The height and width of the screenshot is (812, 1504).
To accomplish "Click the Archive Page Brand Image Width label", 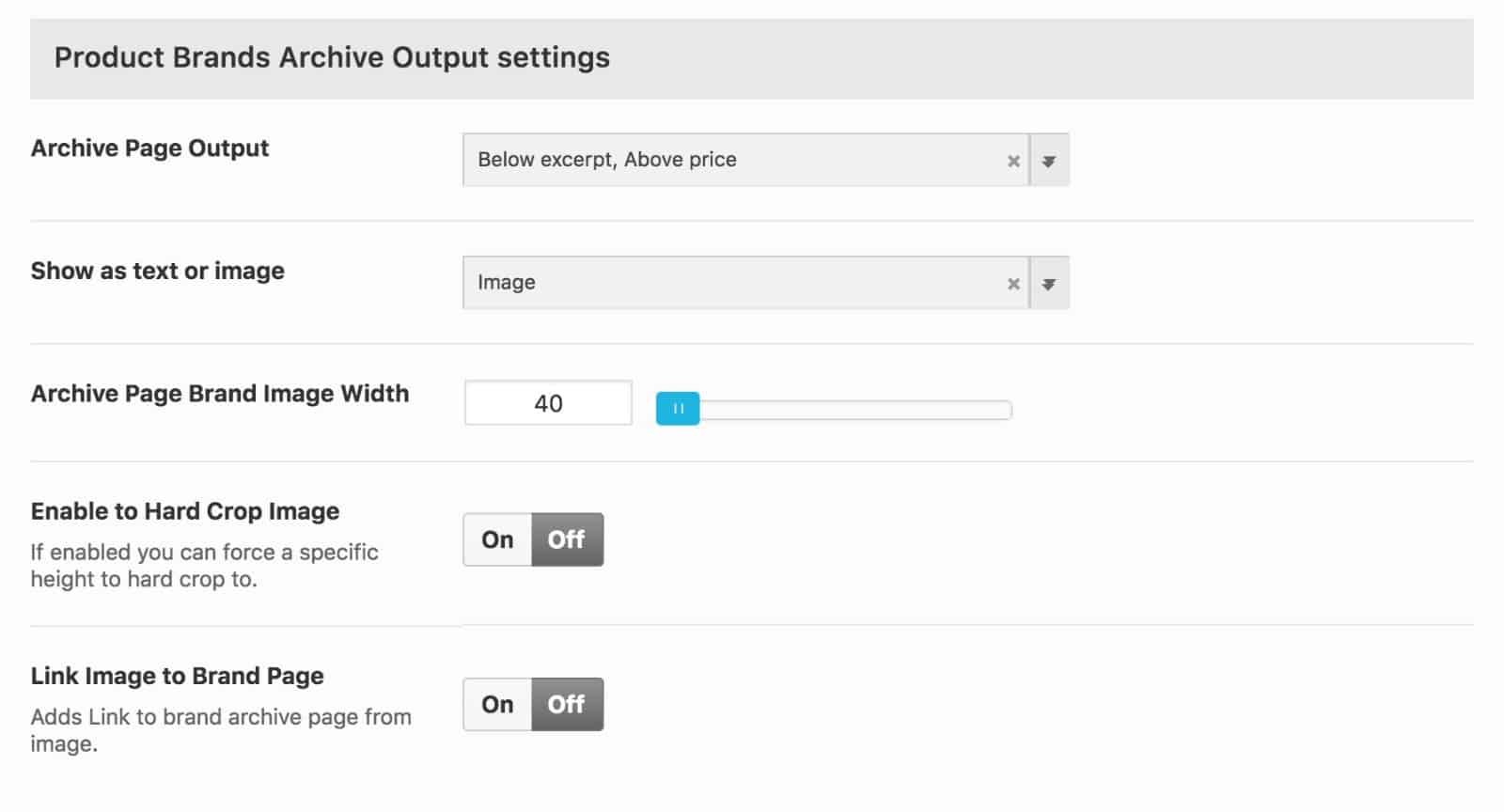I will pyautogui.click(x=220, y=394).
